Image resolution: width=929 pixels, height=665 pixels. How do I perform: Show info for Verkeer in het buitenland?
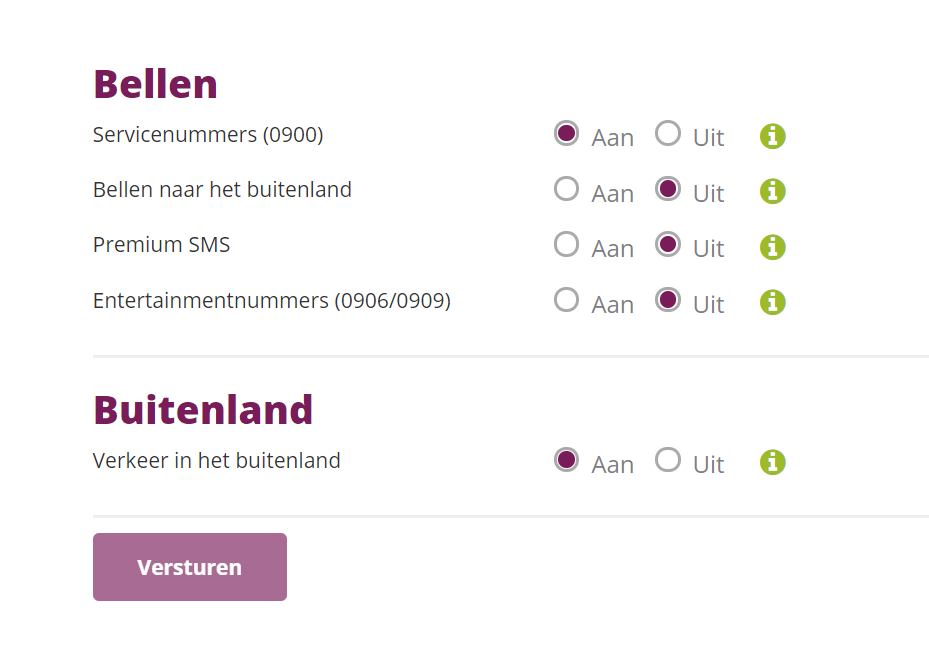773,462
